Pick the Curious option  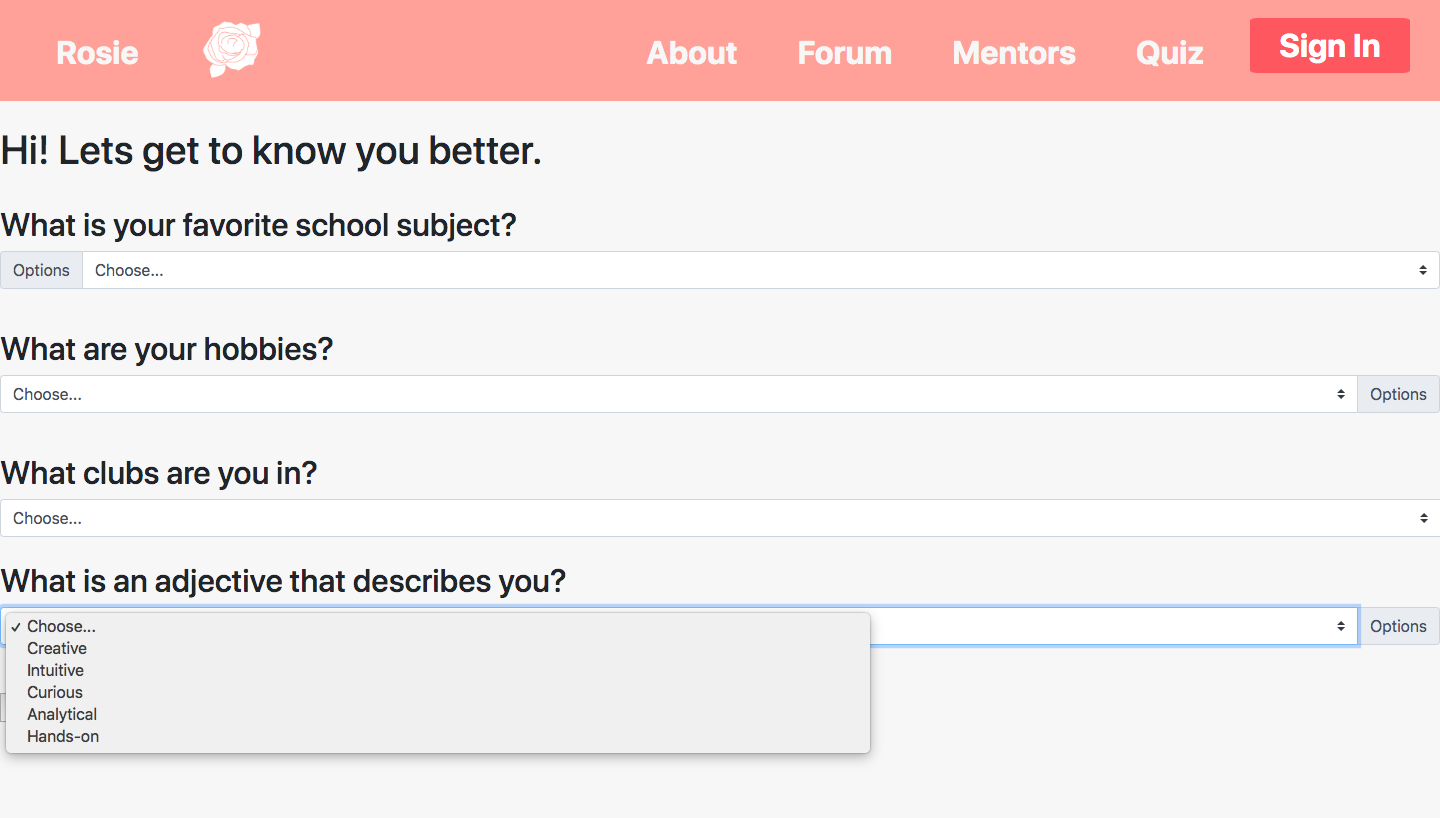[x=55, y=692]
